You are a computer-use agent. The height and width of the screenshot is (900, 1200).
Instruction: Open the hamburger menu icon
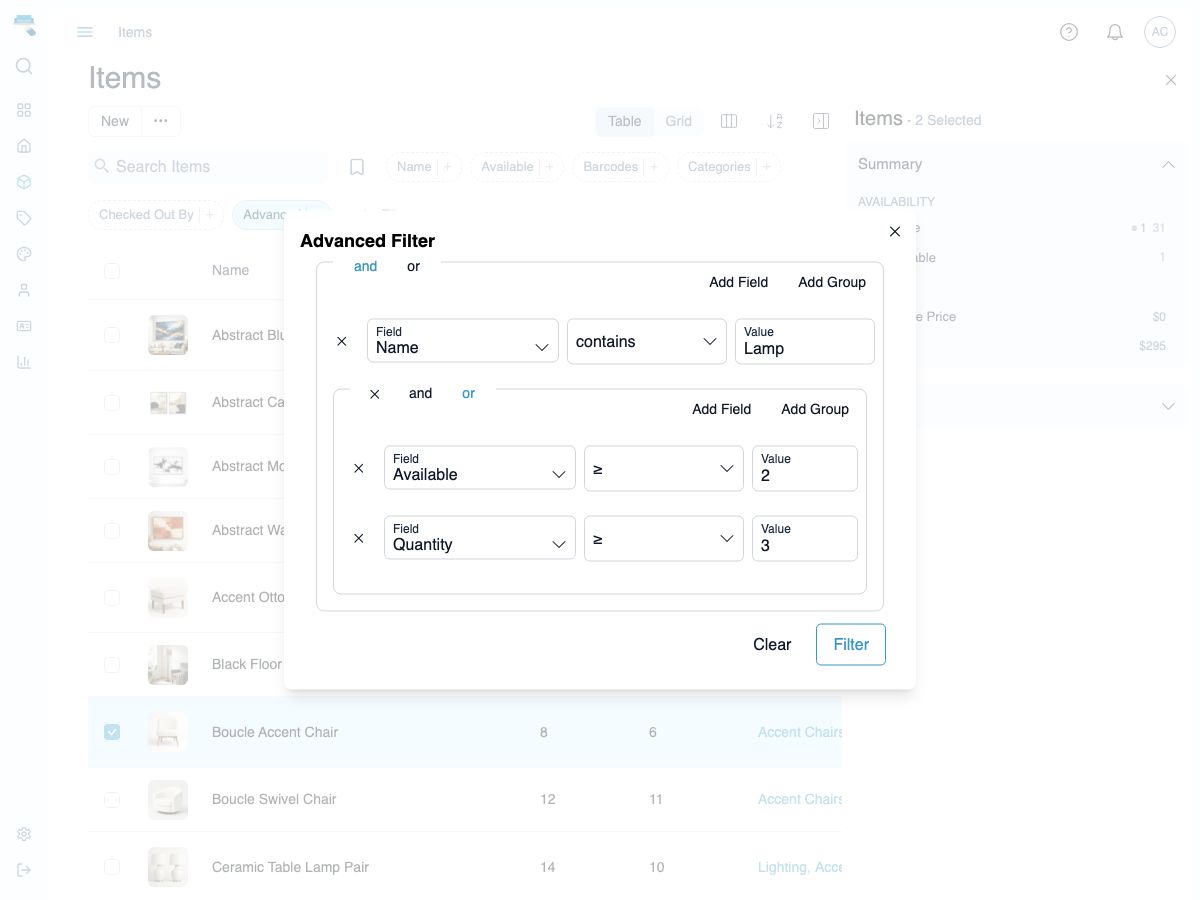(x=85, y=32)
